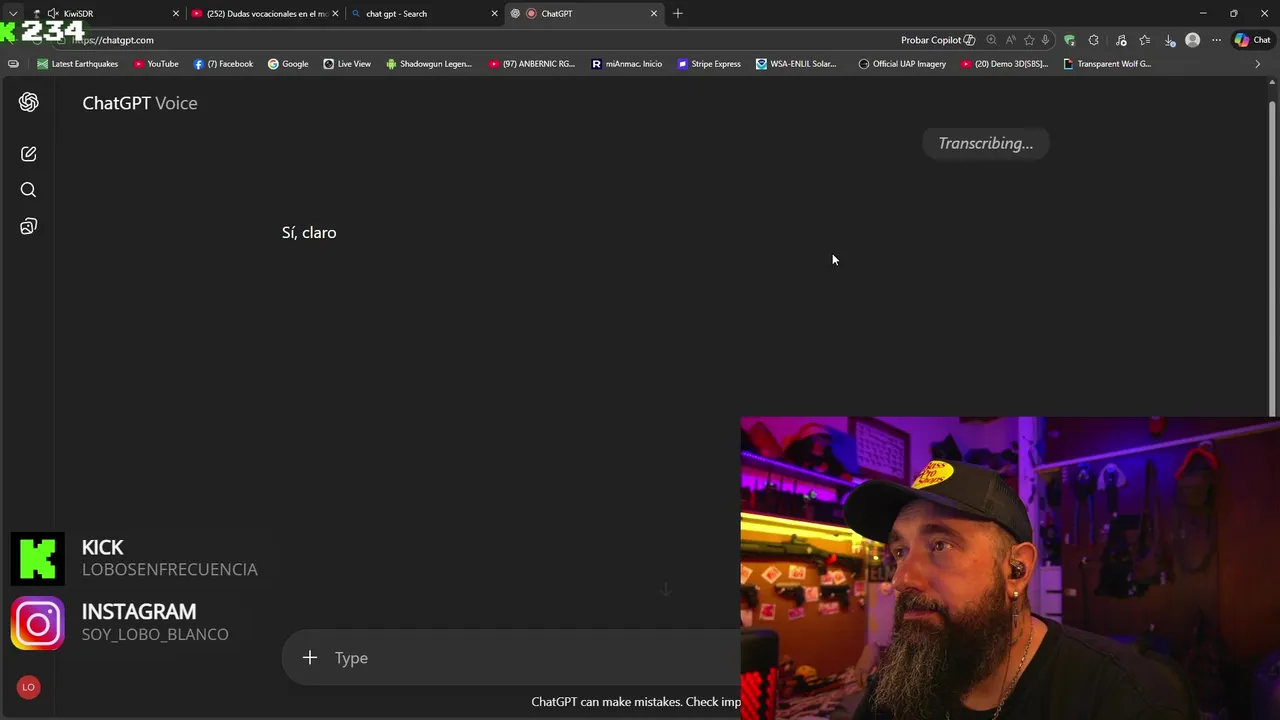The width and height of the screenshot is (1280, 720).
Task: Open the Live View bookmark
Action: [347, 64]
